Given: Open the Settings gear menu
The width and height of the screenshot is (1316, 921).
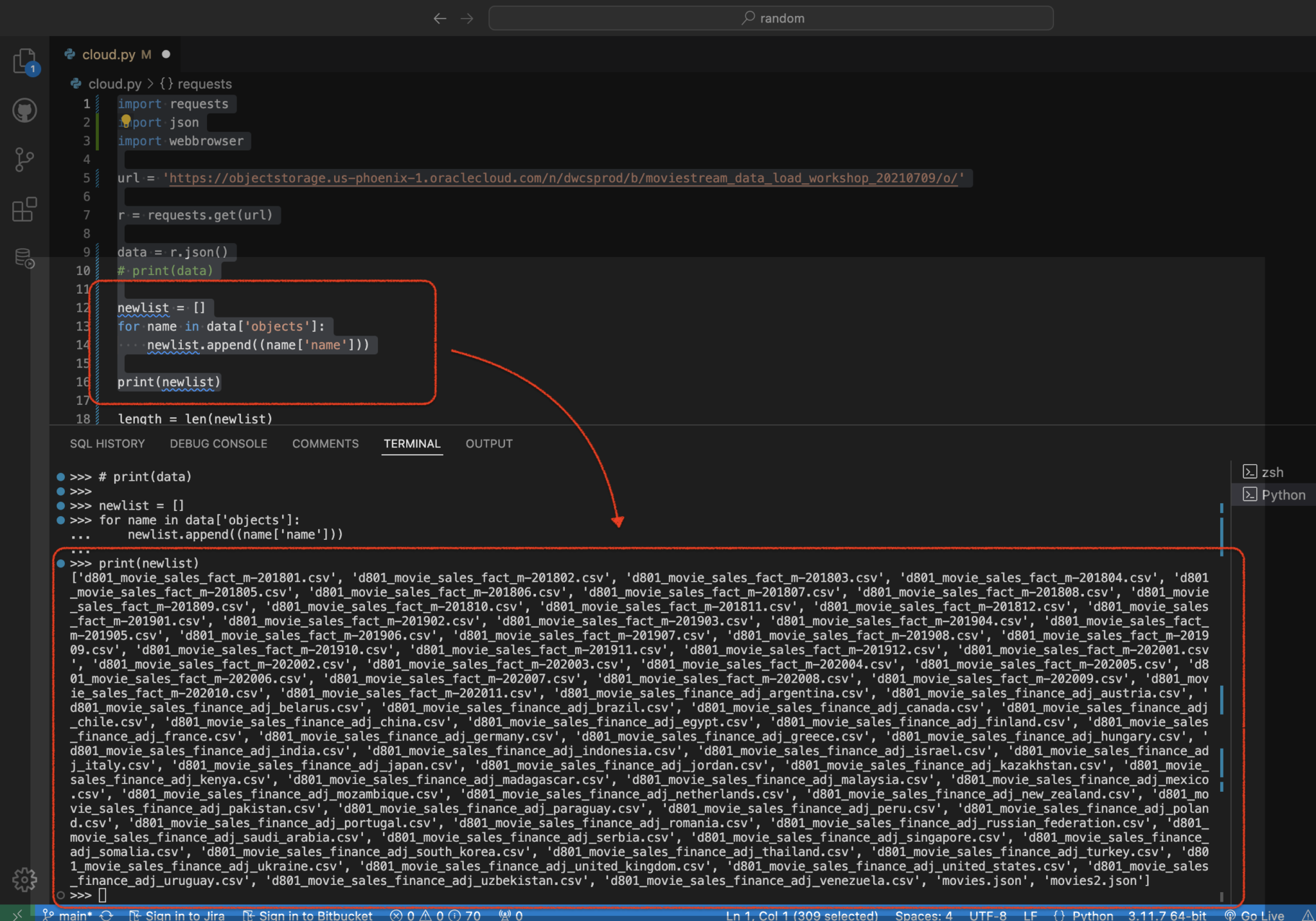Looking at the screenshot, I should click(x=24, y=880).
